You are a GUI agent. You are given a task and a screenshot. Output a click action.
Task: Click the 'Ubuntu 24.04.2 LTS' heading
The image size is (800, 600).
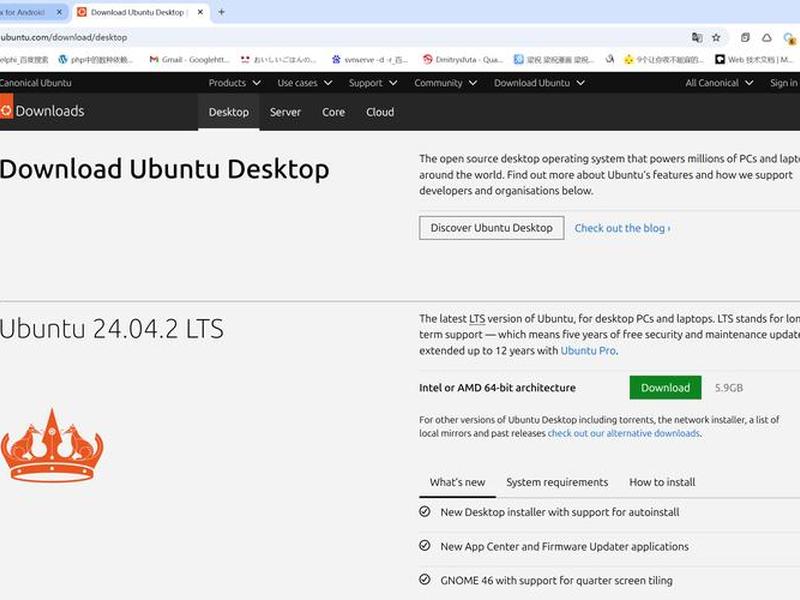click(112, 329)
